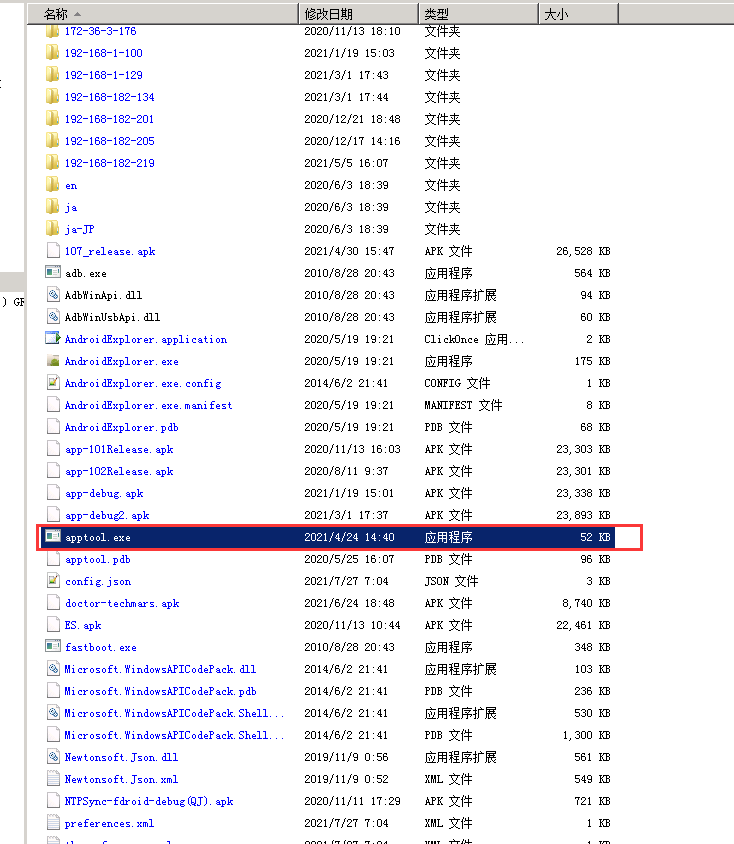Click the 类型 column header
Screen dimensions: 734x844
click(x=479, y=14)
